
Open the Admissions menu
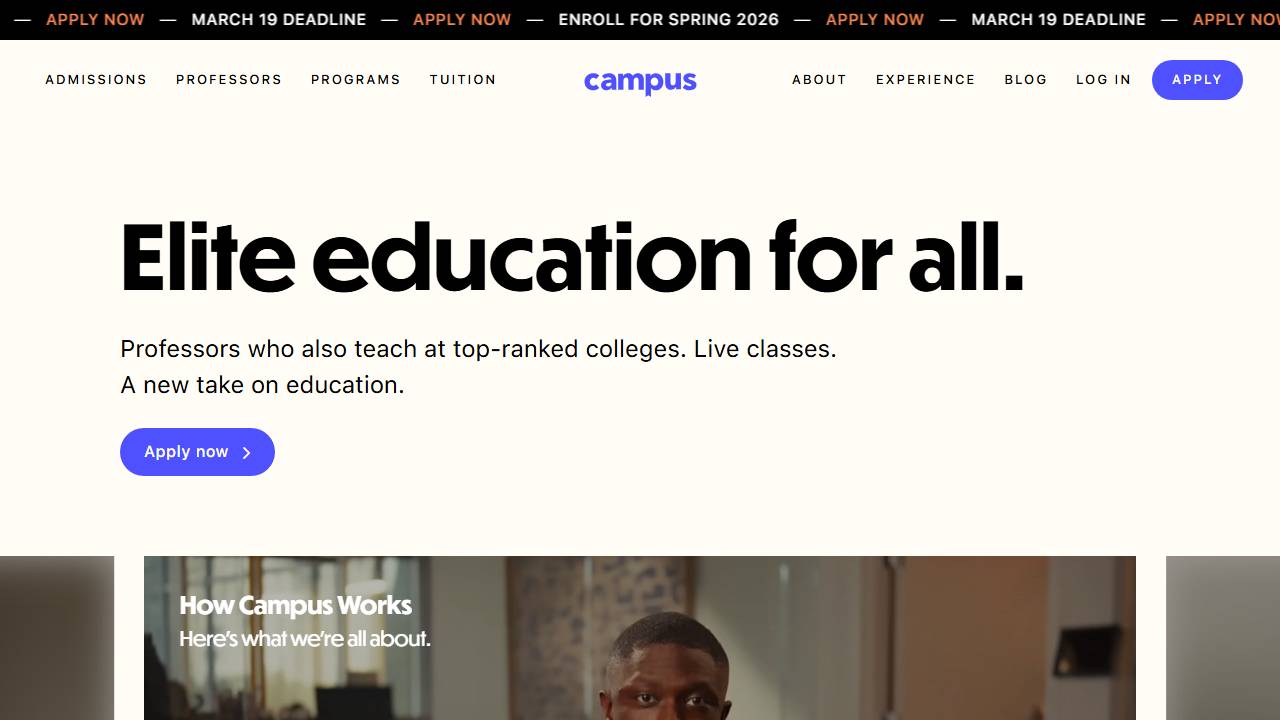point(96,80)
